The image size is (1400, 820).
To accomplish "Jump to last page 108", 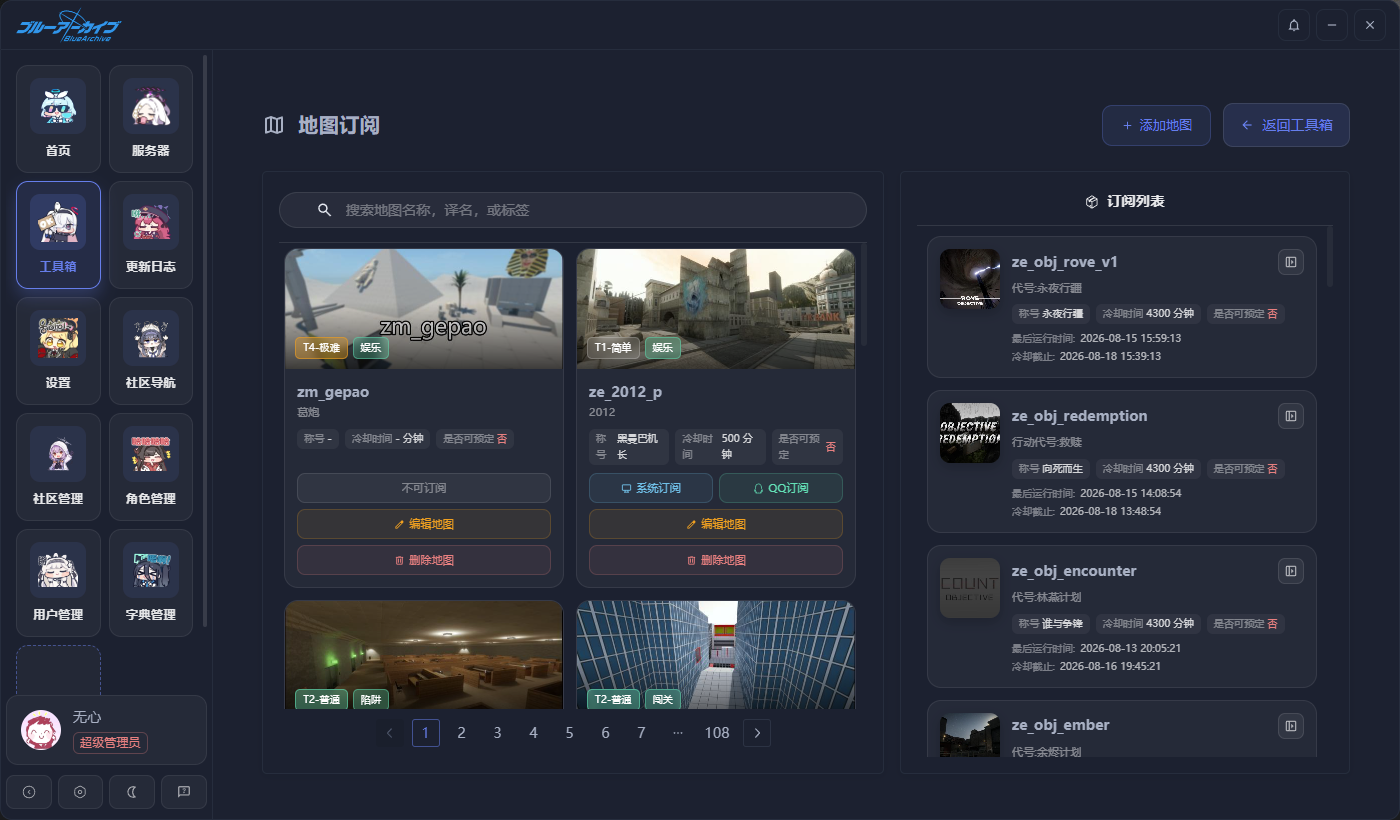I will click(717, 733).
